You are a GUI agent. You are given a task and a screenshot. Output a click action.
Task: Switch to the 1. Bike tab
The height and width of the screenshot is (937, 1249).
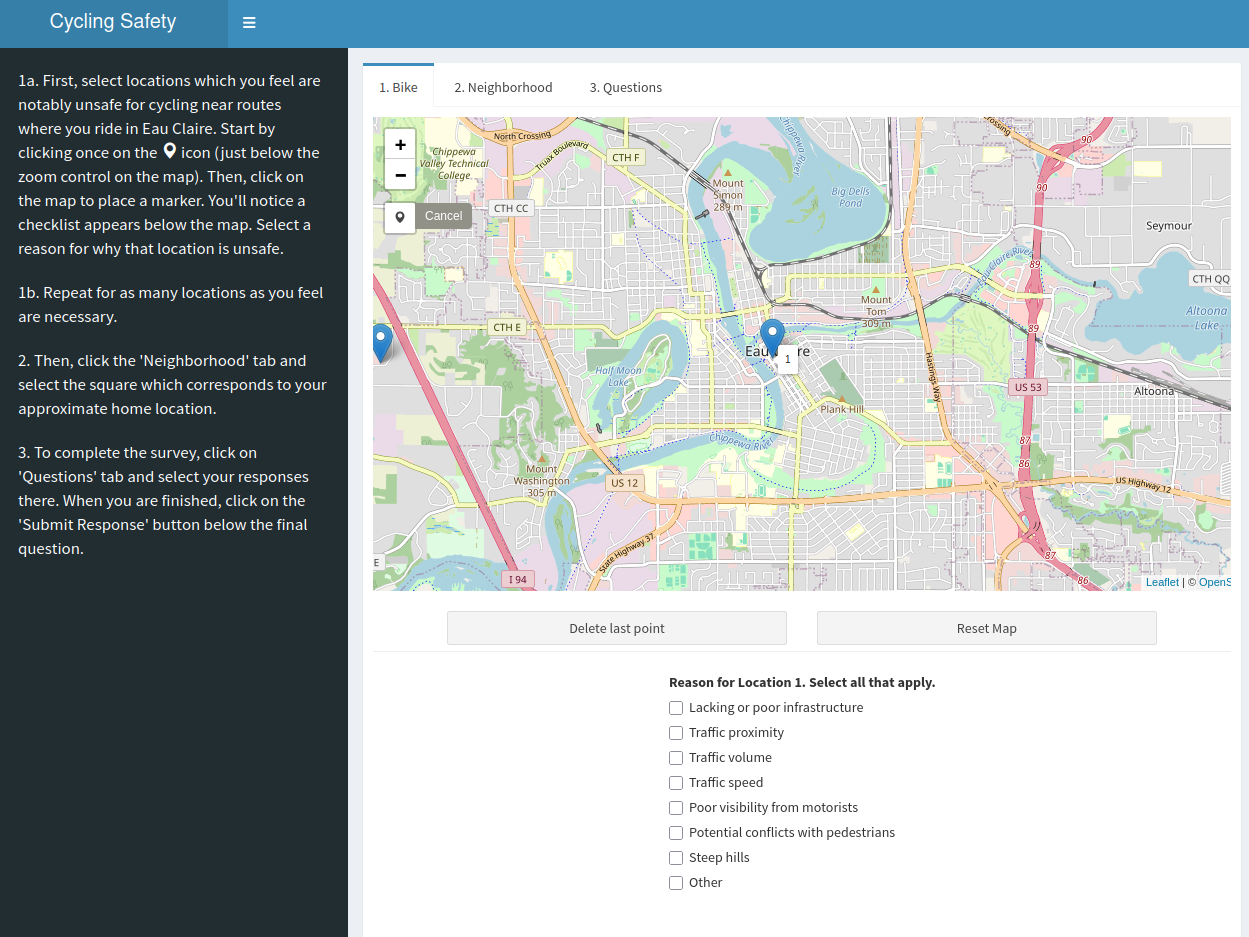398,87
